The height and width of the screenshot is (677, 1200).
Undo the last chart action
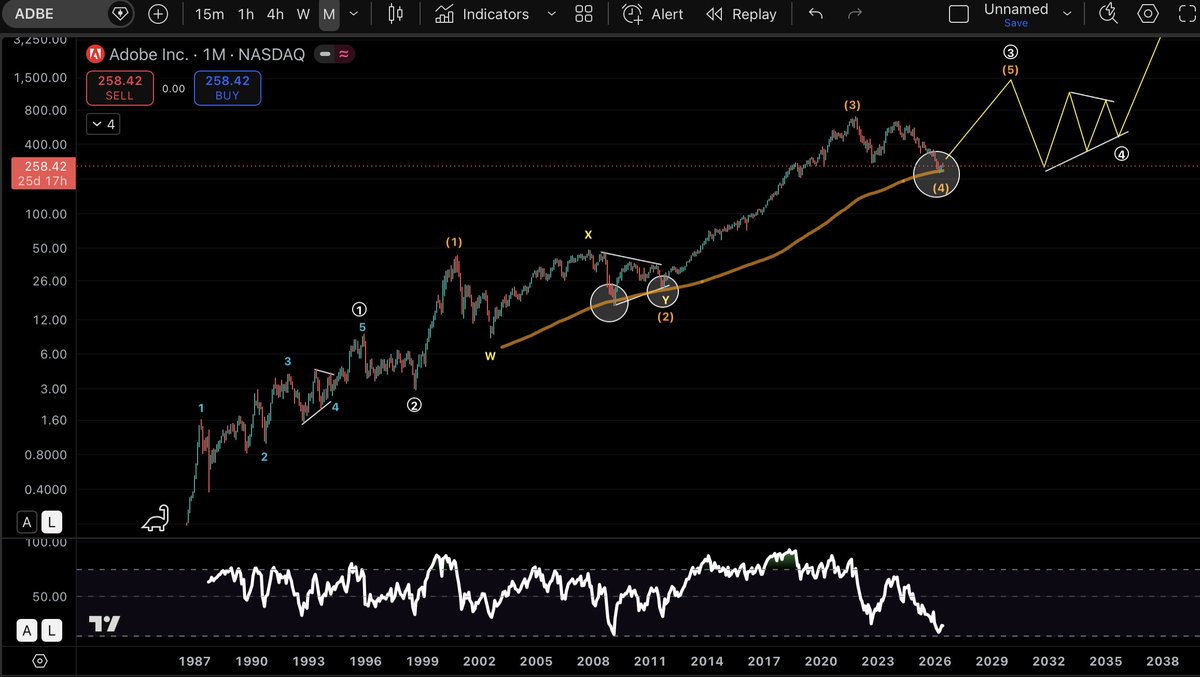click(816, 14)
